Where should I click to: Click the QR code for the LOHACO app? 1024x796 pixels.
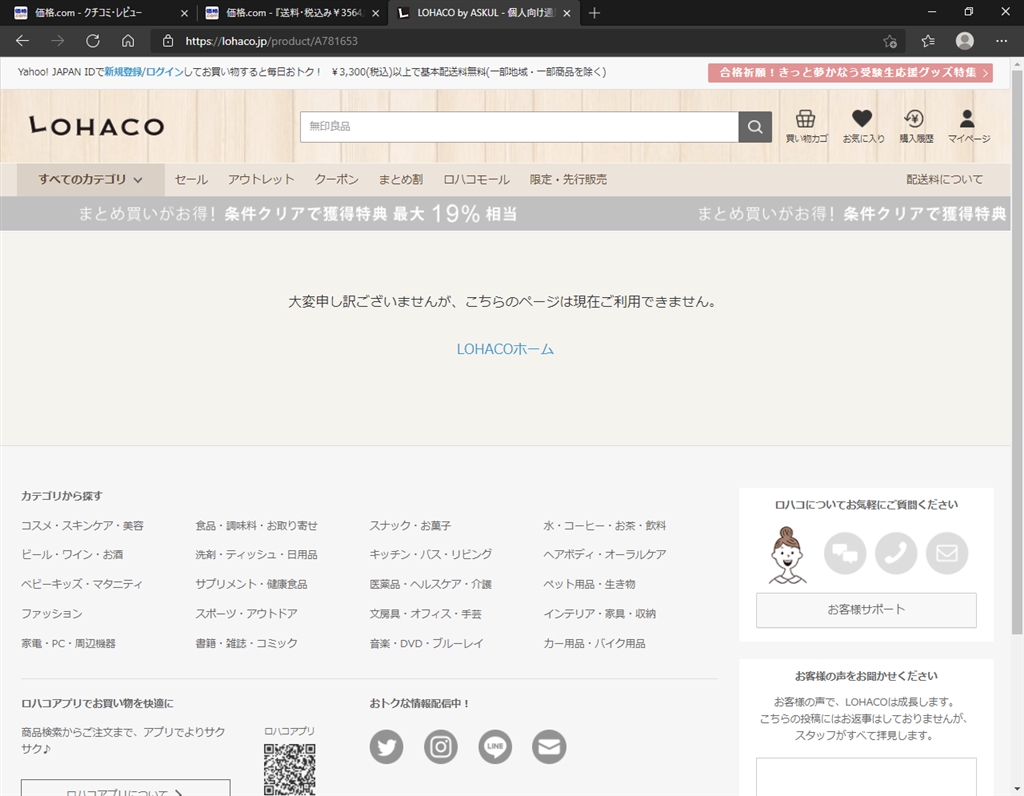pyautogui.click(x=289, y=769)
